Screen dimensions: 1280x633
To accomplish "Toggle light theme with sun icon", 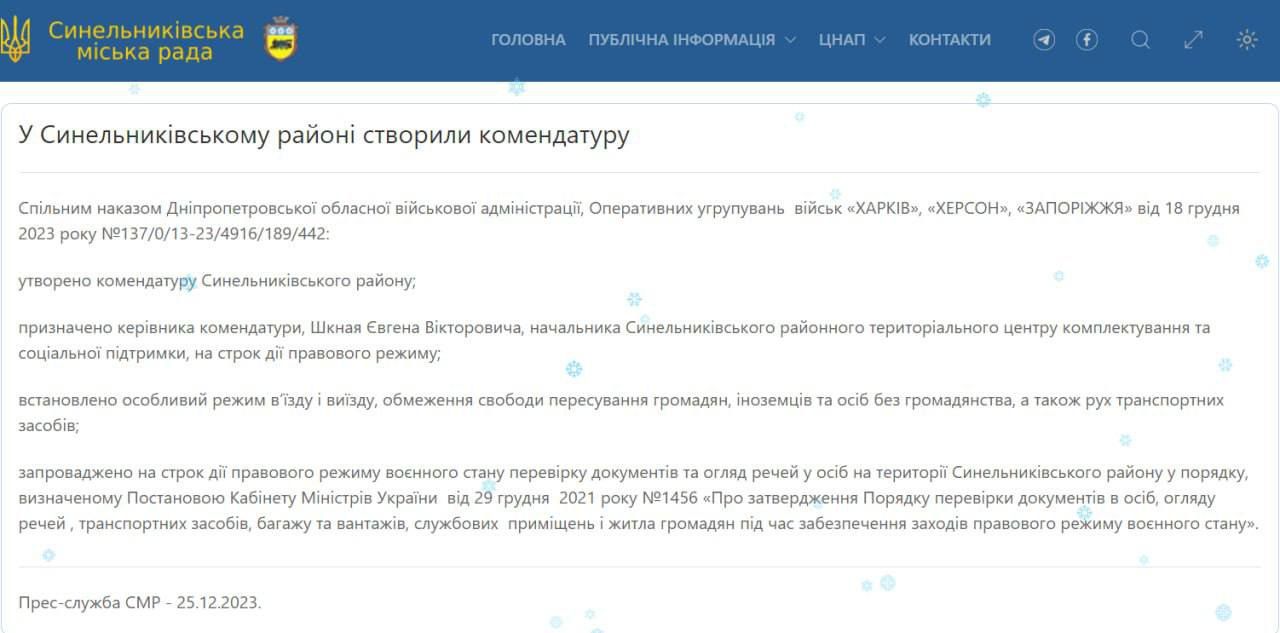I will [x=1246, y=40].
